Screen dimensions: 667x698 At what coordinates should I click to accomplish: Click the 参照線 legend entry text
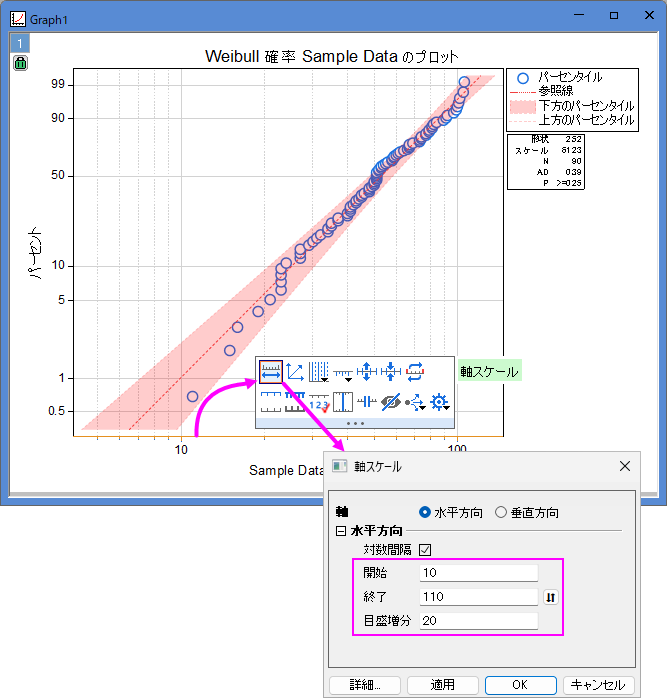[x=556, y=91]
